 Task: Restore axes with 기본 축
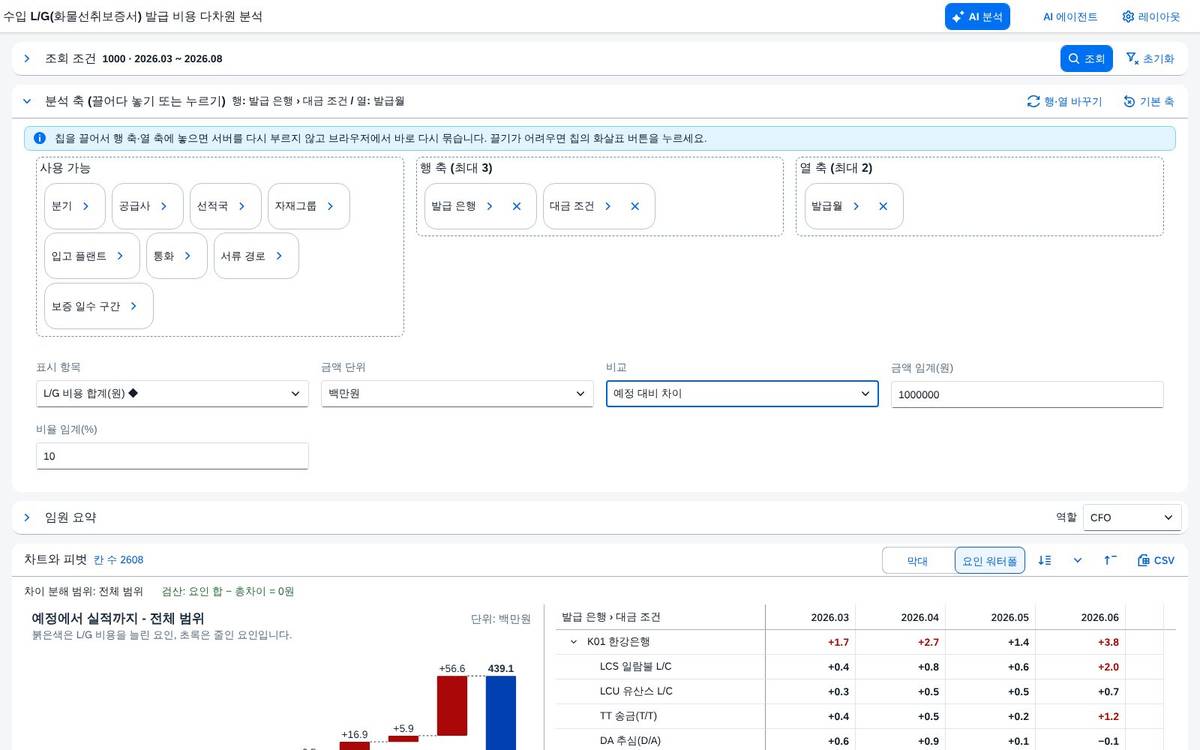1148,101
